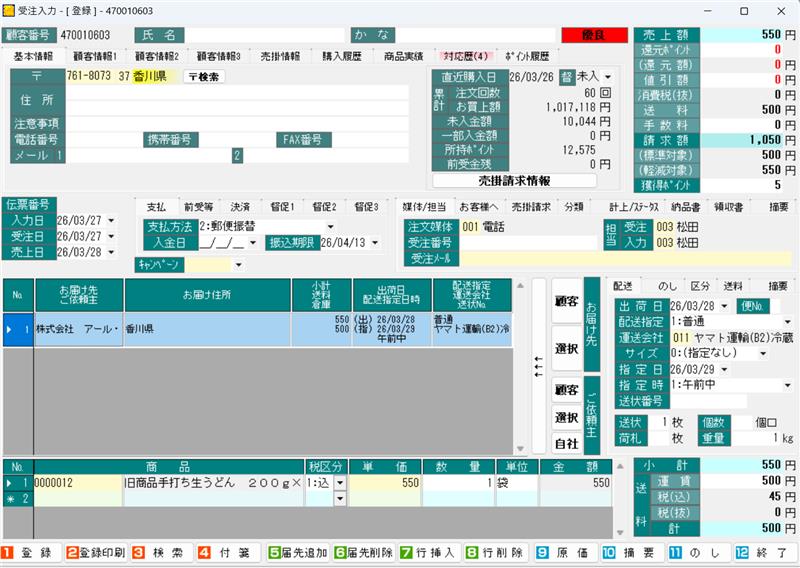Switch to the 前受等 tab

coord(198,207)
